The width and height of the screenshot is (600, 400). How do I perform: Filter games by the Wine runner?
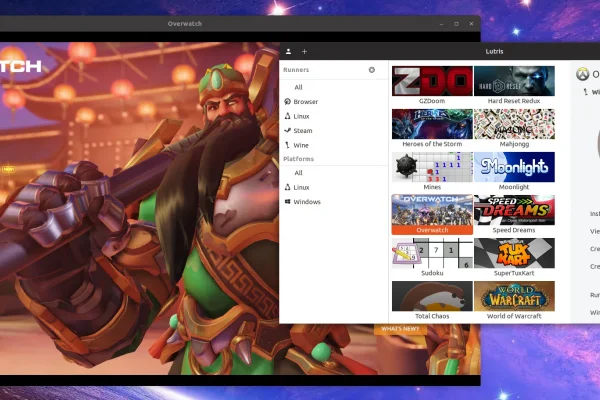point(301,145)
